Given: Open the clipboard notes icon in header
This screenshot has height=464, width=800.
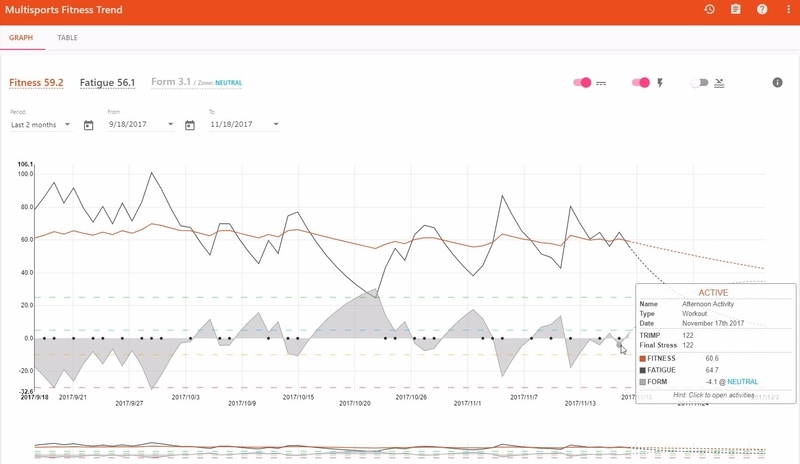Looking at the screenshot, I should click(x=735, y=9).
